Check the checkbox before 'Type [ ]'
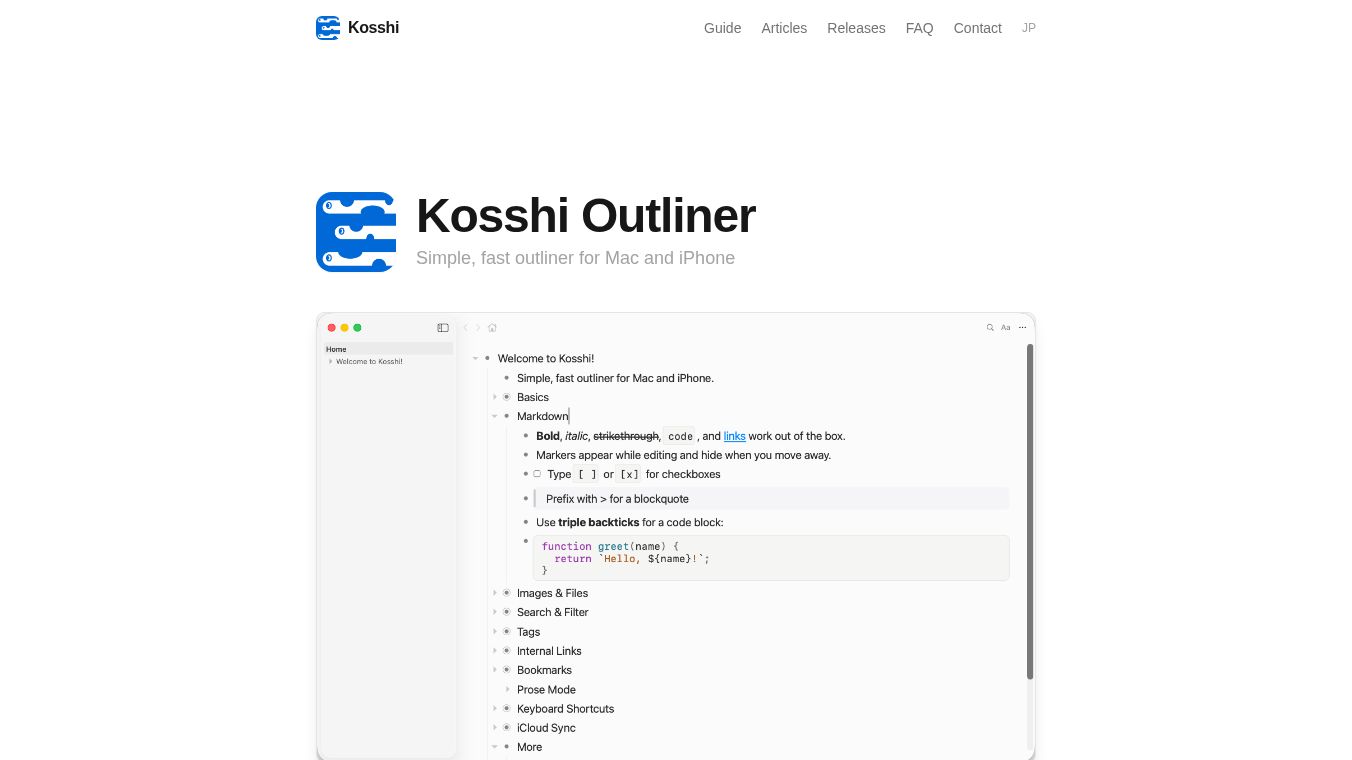Viewport: 1352px width, 760px height. (x=537, y=474)
